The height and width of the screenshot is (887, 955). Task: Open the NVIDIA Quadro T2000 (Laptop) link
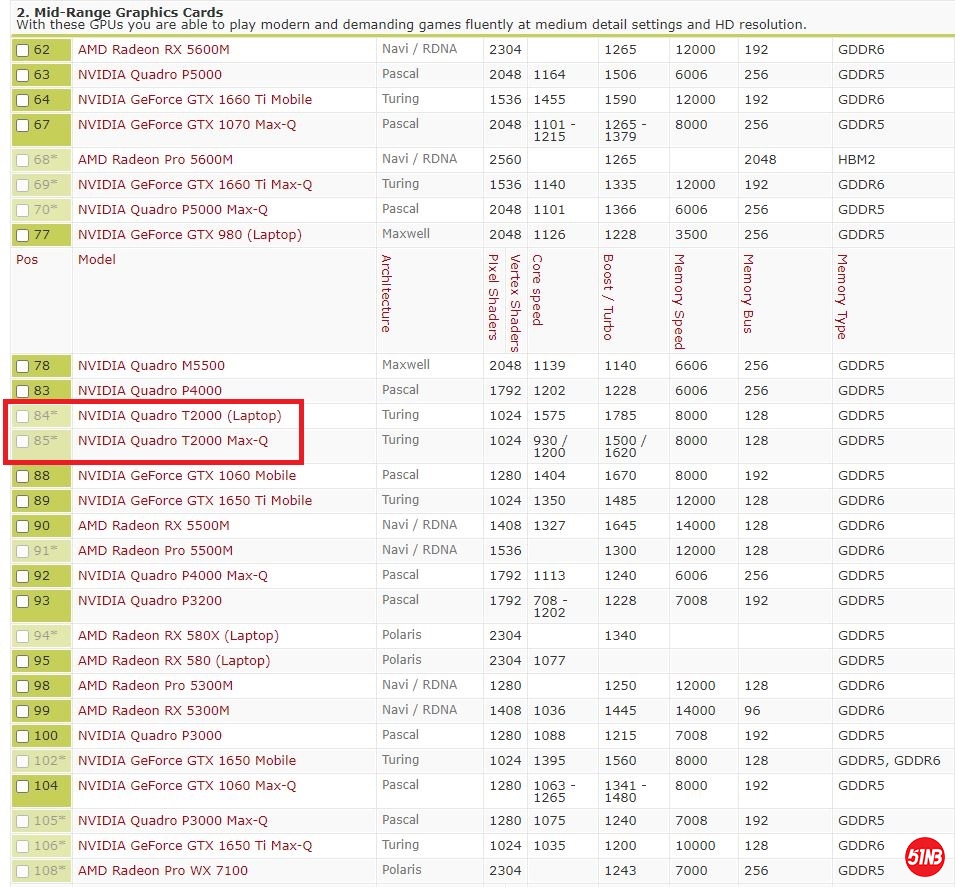tap(180, 416)
